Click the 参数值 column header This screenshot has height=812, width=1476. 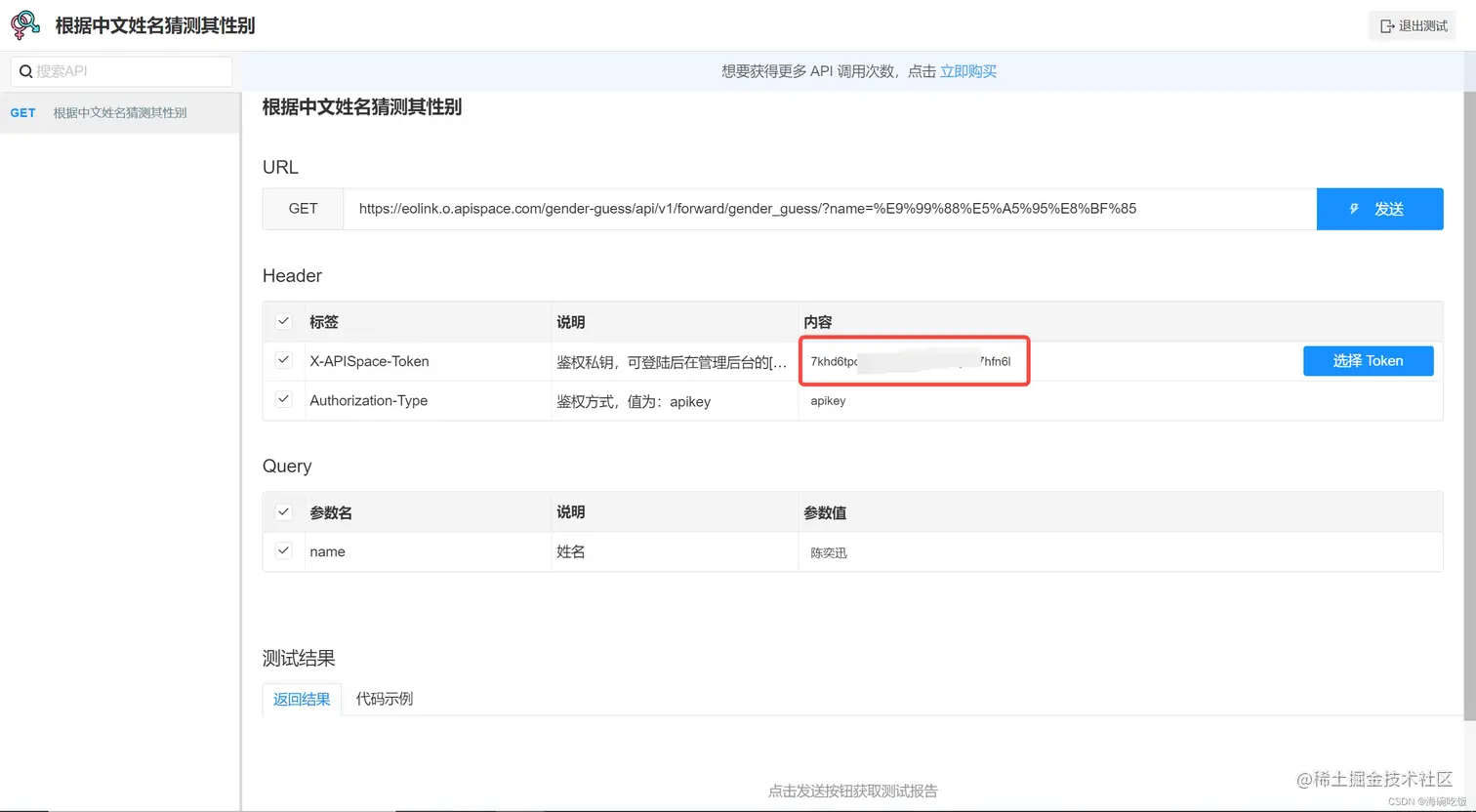825,511
